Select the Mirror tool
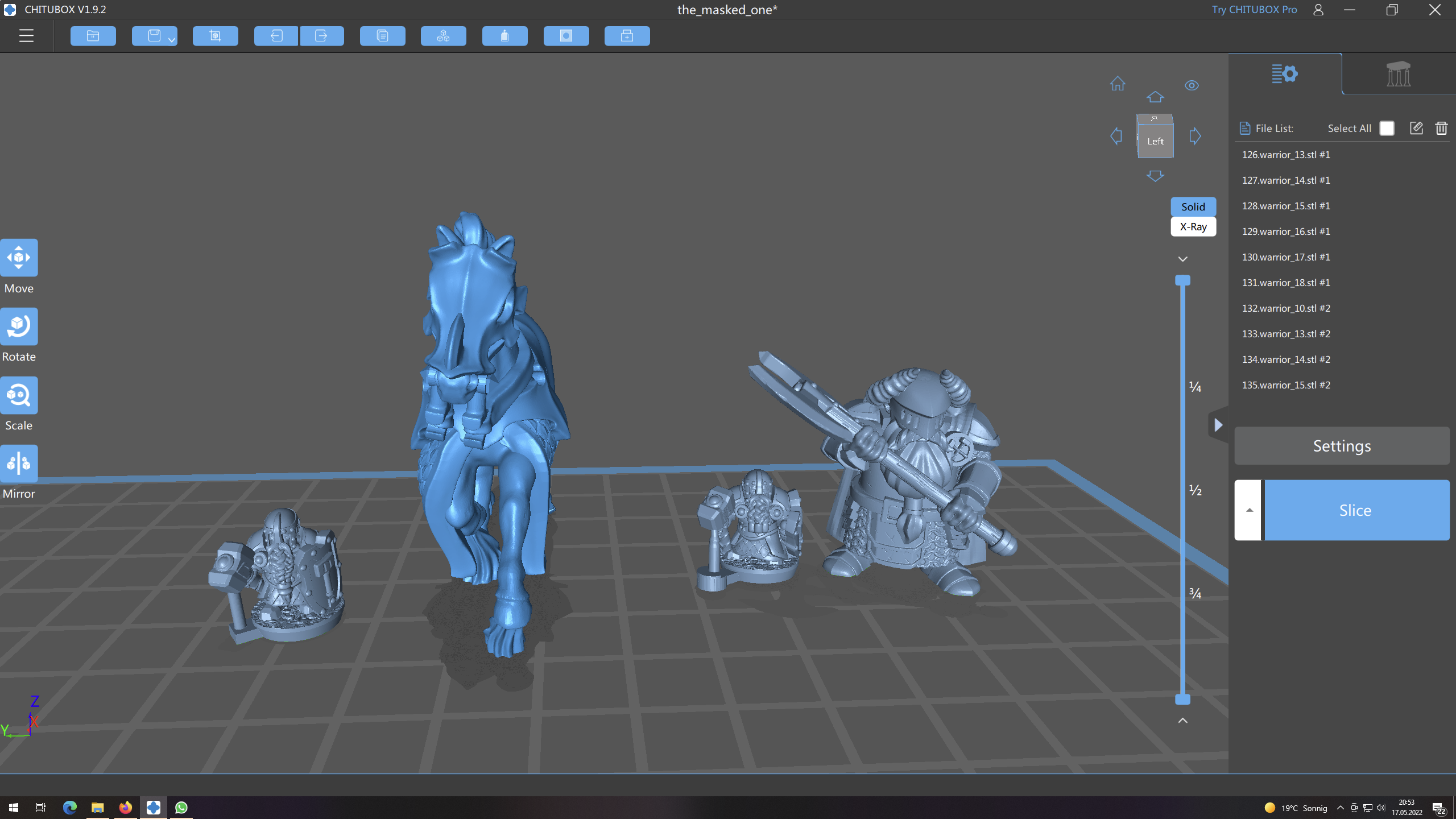 (19, 464)
